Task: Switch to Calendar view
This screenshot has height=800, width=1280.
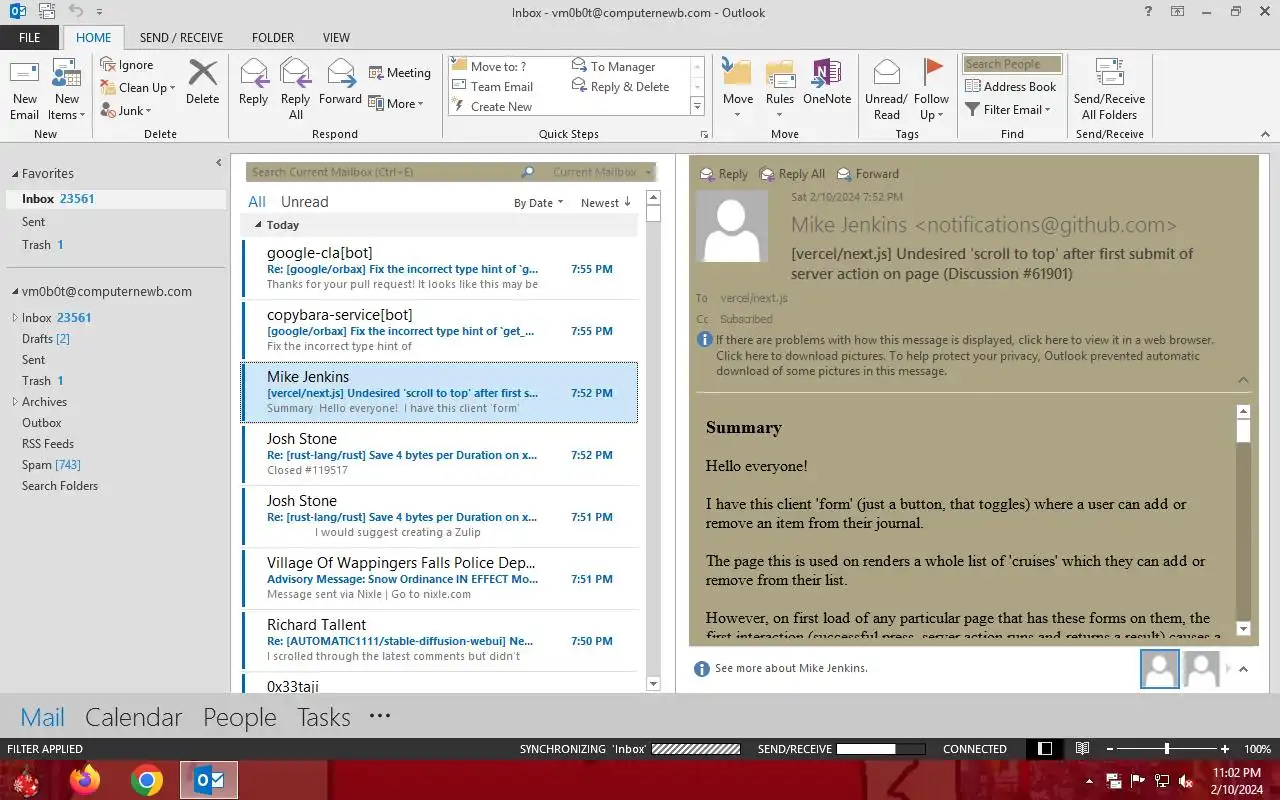Action: click(x=133, y=717)
